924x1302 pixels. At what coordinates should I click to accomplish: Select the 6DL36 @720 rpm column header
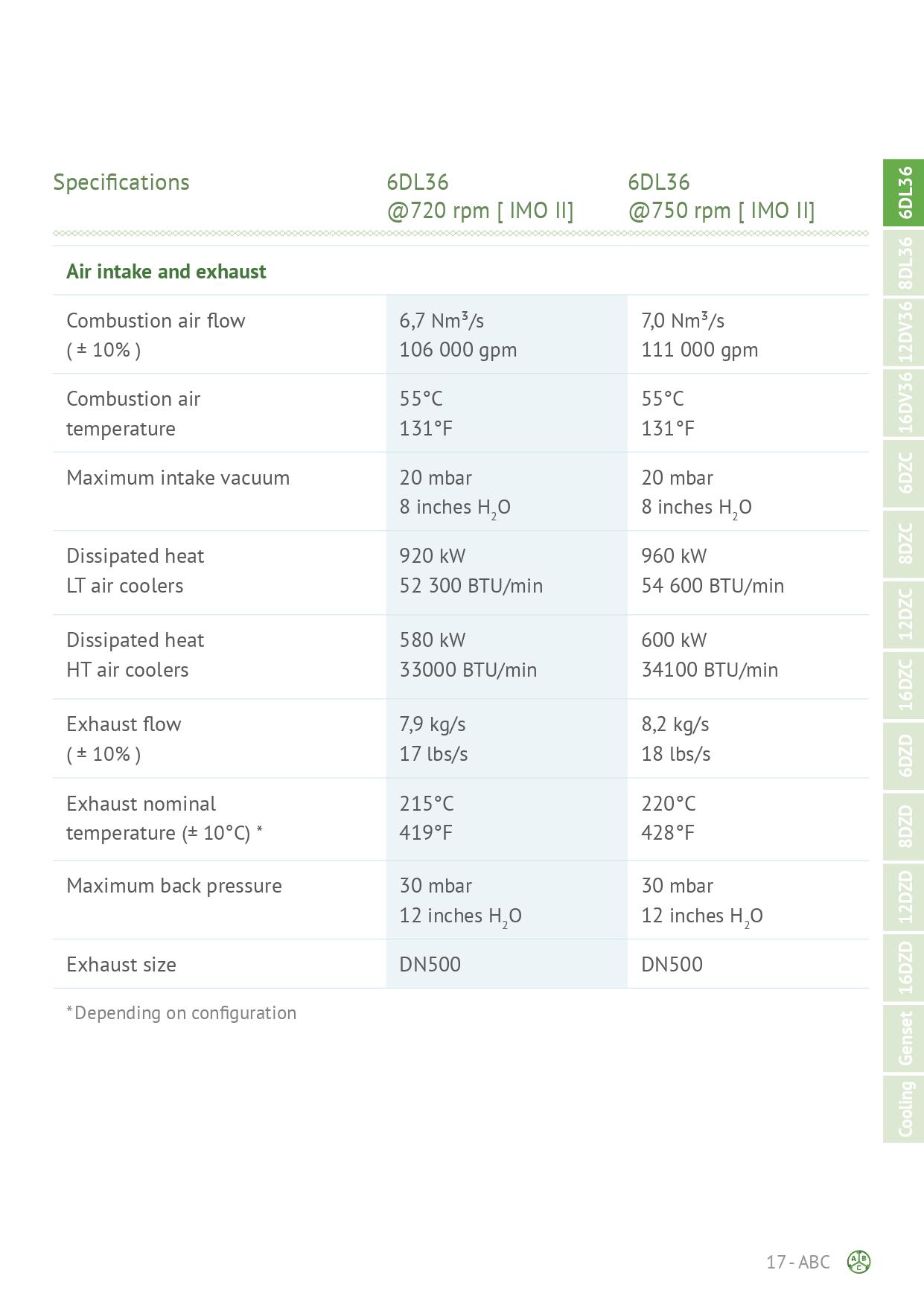pos(480,197)
